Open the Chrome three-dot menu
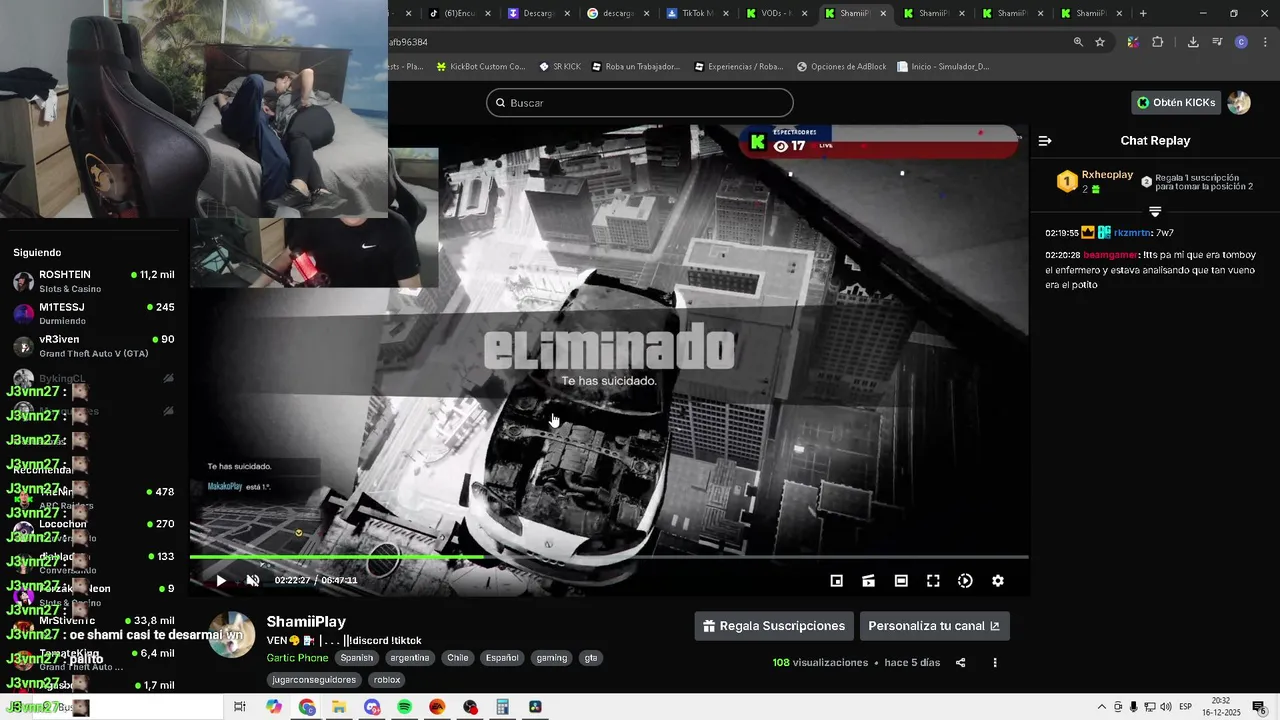 click(1265, 42)
